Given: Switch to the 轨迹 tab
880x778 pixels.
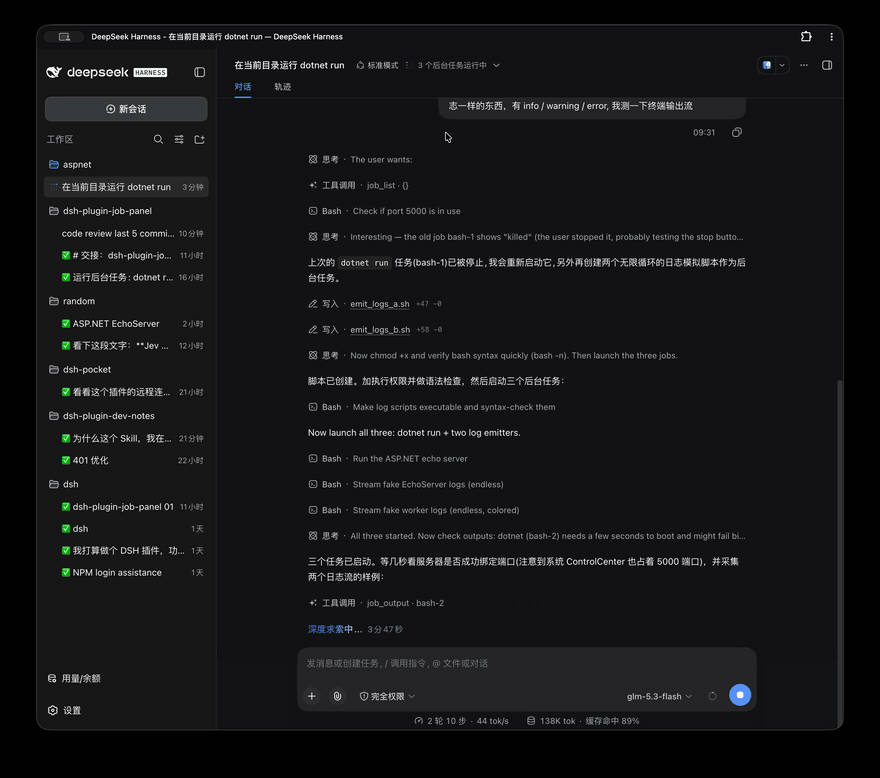Looking at the screenshot, I should point(282,86).
